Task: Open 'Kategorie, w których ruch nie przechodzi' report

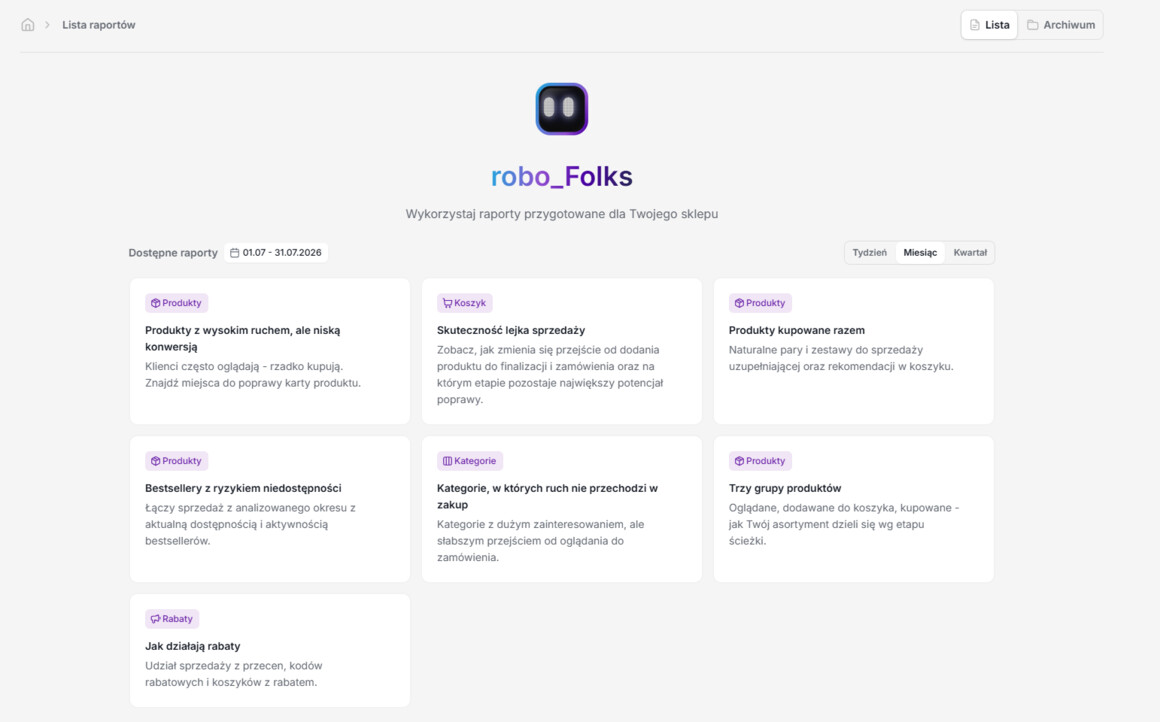Action: point(562,509)
